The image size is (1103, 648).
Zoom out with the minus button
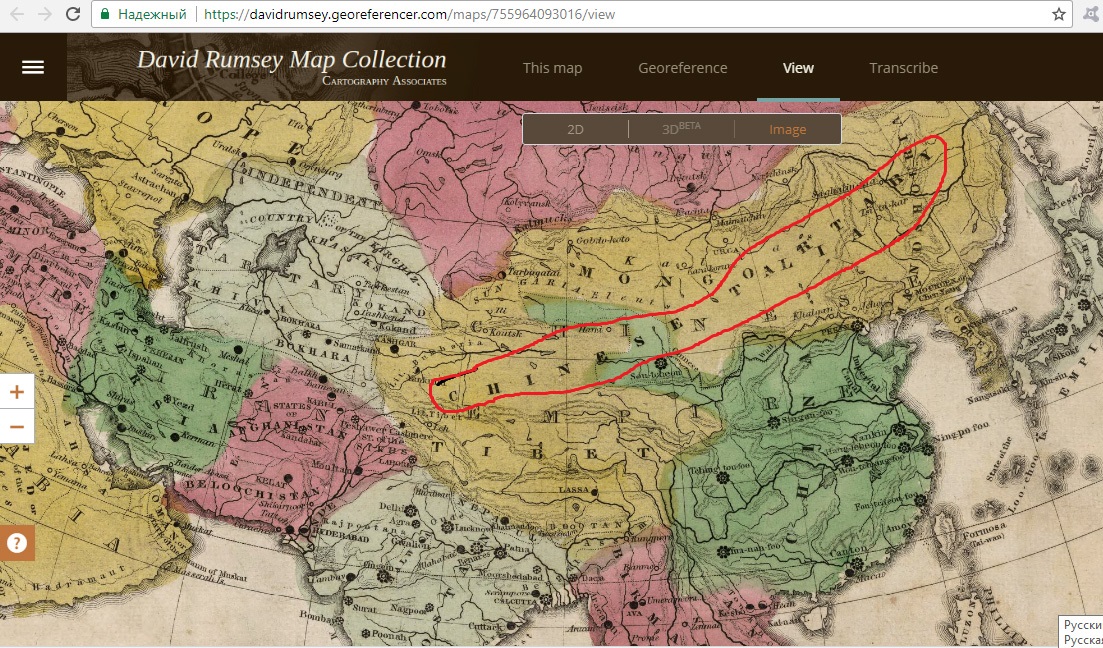(17, 426)
